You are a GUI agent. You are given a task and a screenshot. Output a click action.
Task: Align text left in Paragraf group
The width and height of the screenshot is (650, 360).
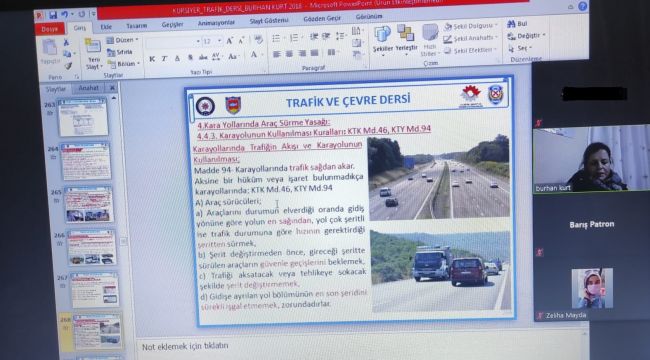(x=276, y=54)
